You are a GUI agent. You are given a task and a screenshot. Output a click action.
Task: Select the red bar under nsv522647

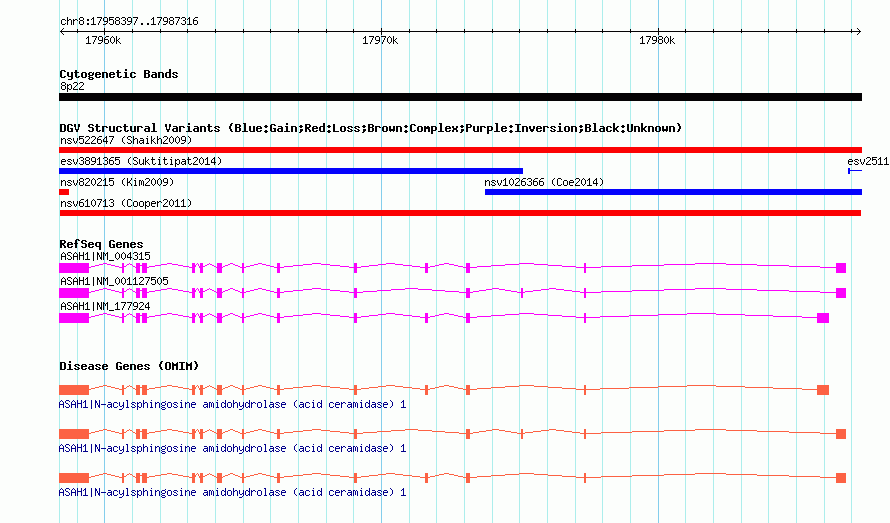coord(460,150)
